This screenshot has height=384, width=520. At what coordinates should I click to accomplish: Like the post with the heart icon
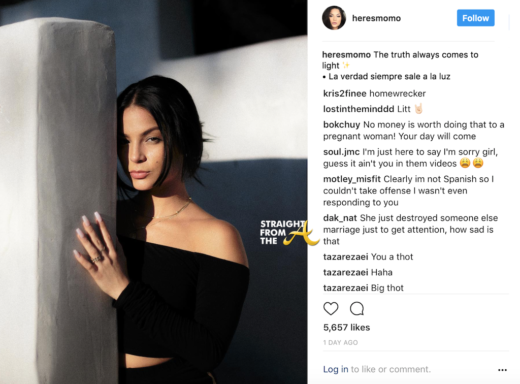[x=331, y=308]
